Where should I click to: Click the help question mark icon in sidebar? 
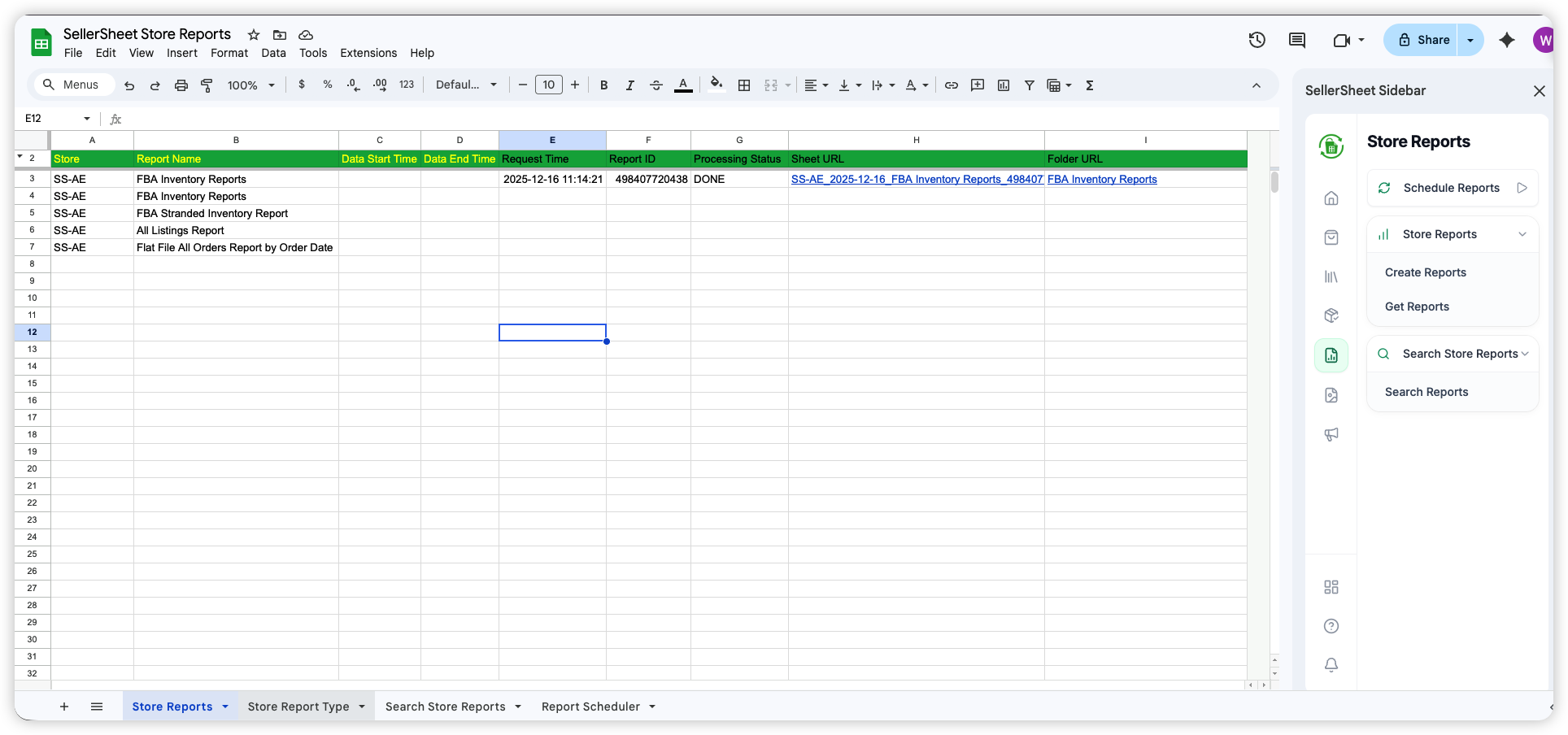click(1331, 626)
